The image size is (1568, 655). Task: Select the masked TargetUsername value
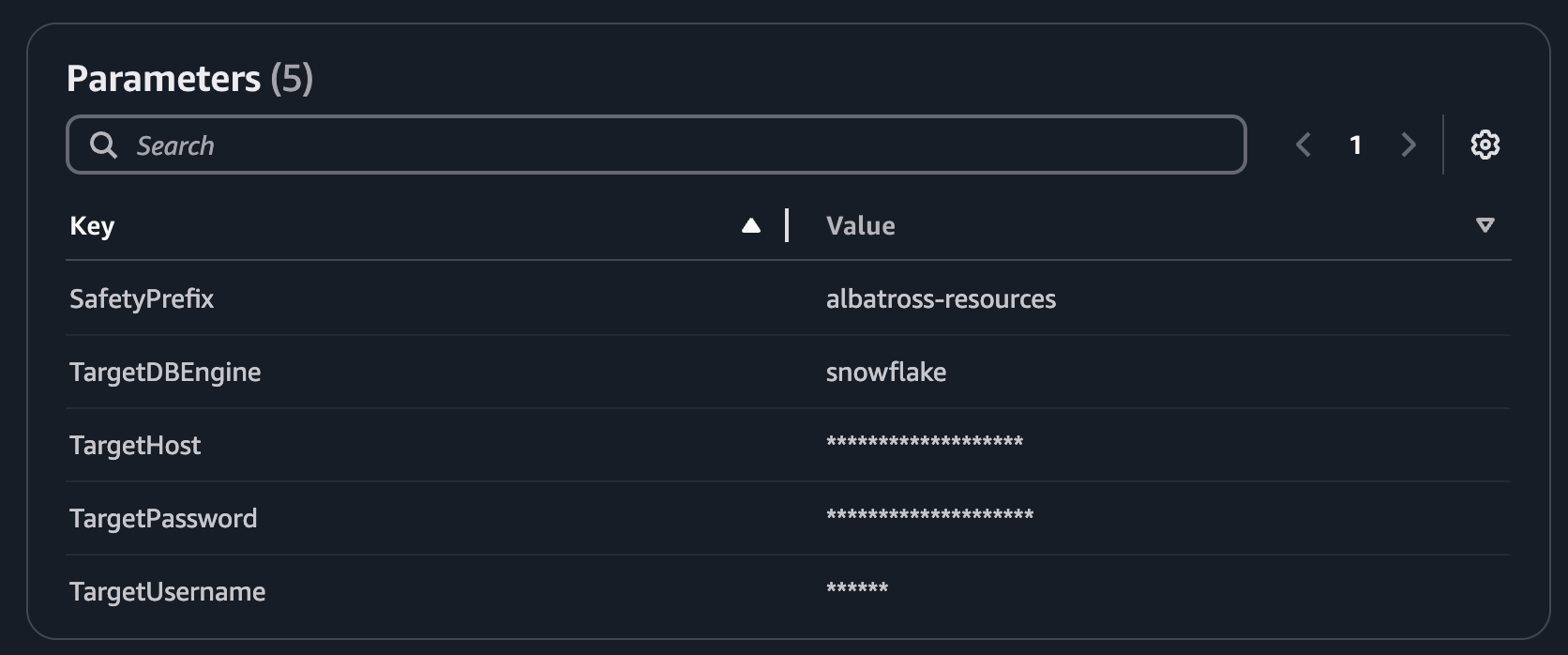point(857,587)
